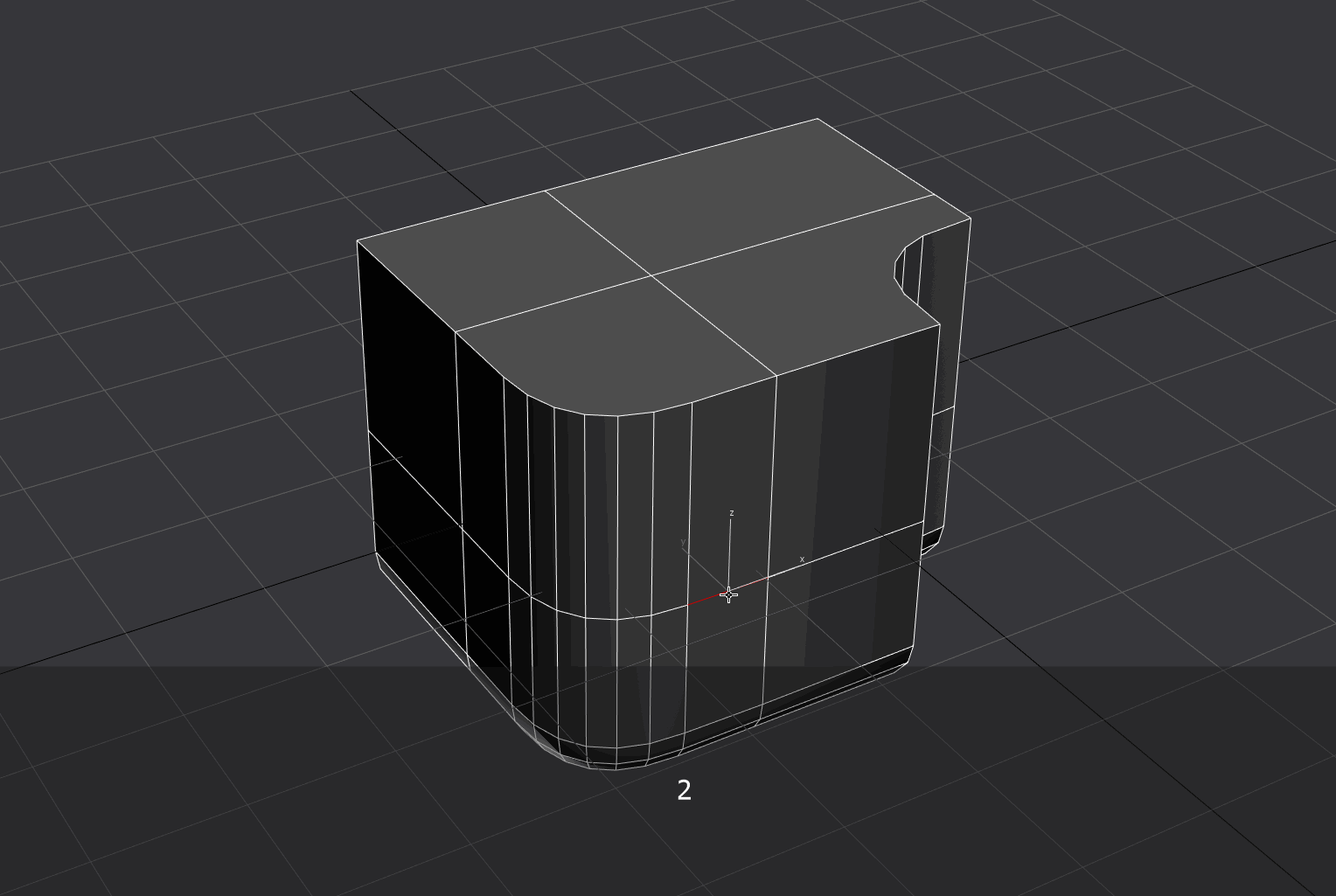The height and width of the screenshot is (896, 1336).
Task: Click the x axis label
Action: pyautogui.click(x=802, y=559)
